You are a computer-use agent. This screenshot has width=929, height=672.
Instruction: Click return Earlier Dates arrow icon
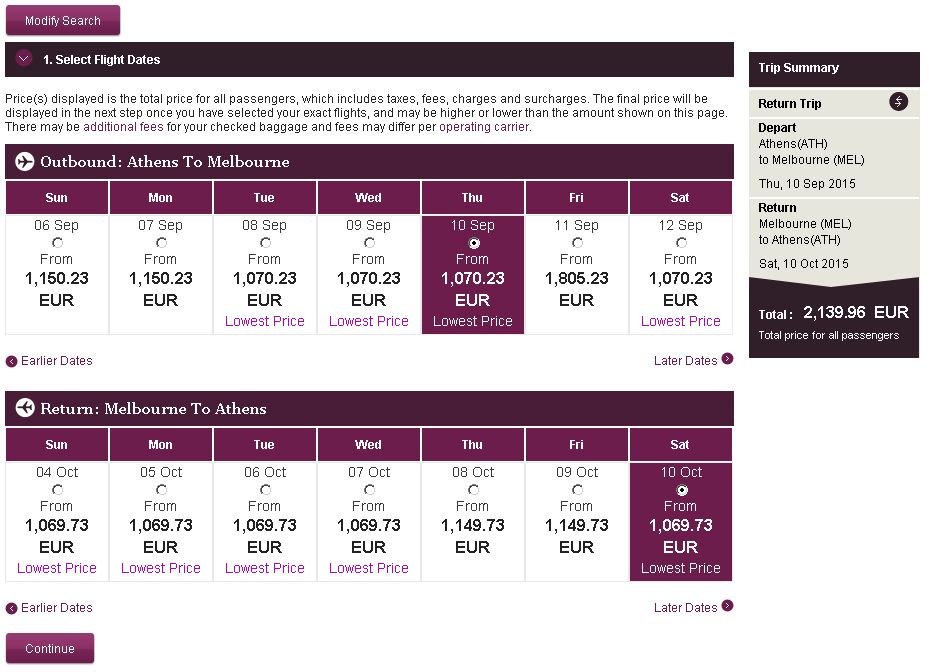[11, 609]
